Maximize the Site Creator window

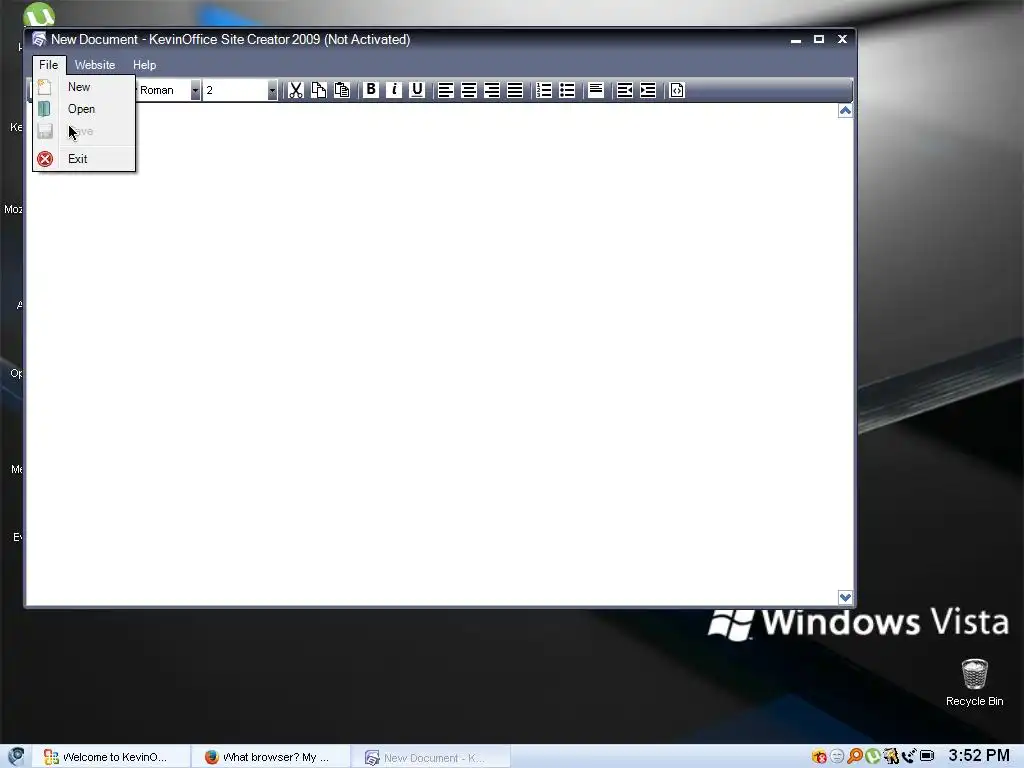coord(819,39)
